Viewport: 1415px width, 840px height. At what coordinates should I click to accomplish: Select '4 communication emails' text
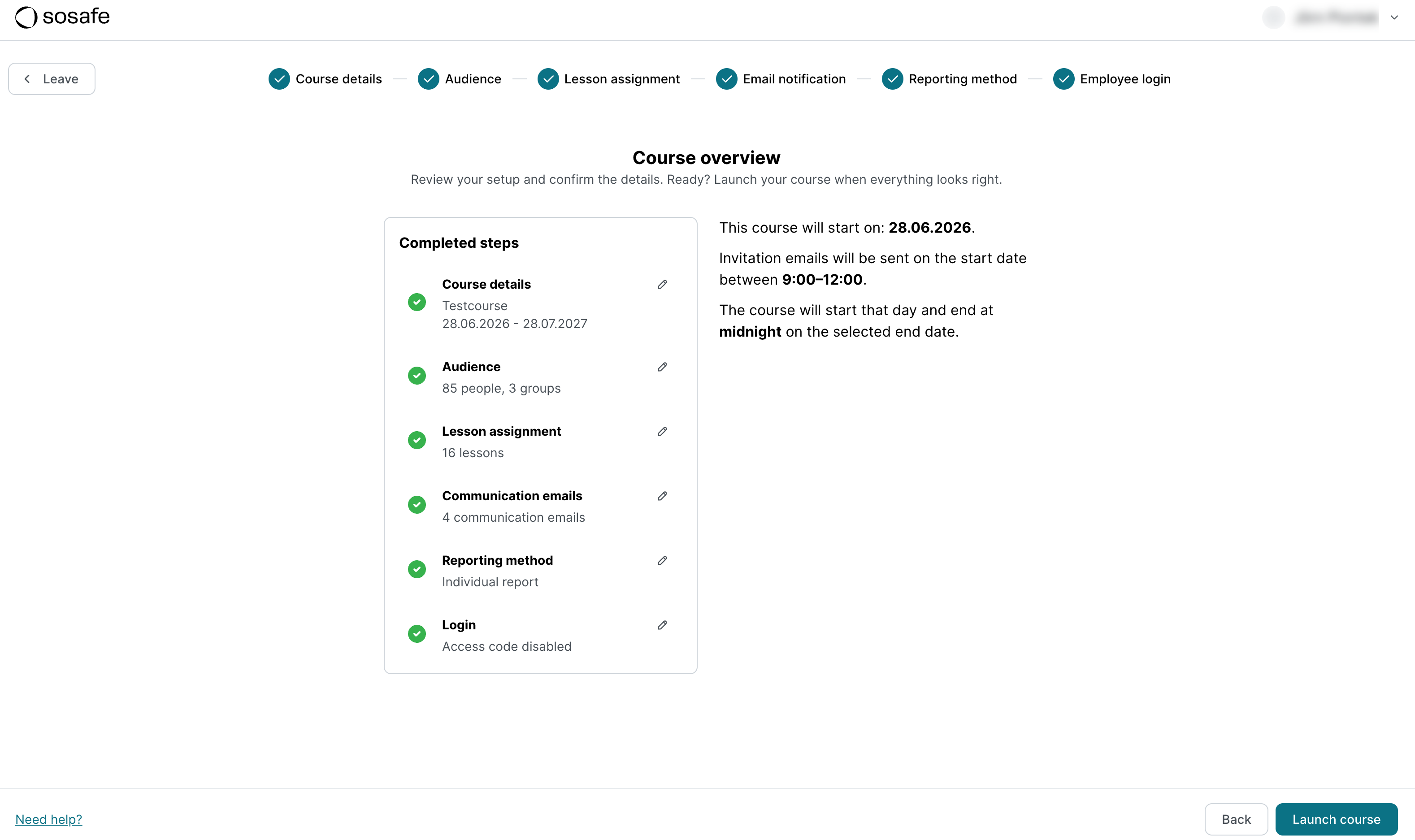coord(513,517)
